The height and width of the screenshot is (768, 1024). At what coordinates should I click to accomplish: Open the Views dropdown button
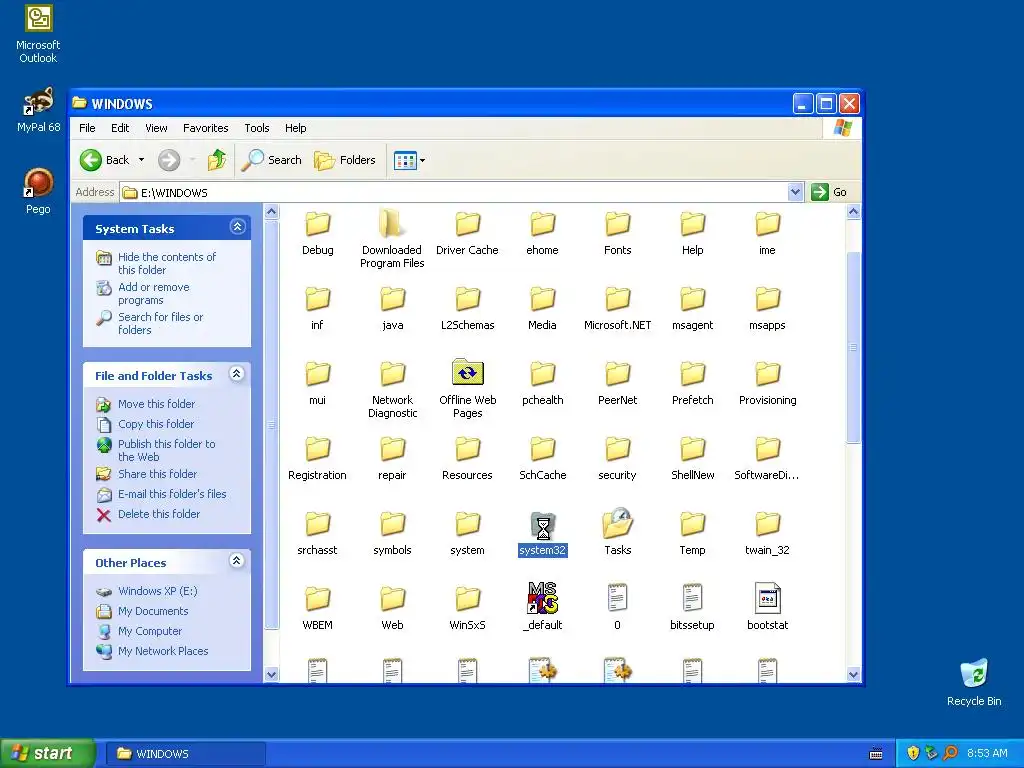(409, 160)
